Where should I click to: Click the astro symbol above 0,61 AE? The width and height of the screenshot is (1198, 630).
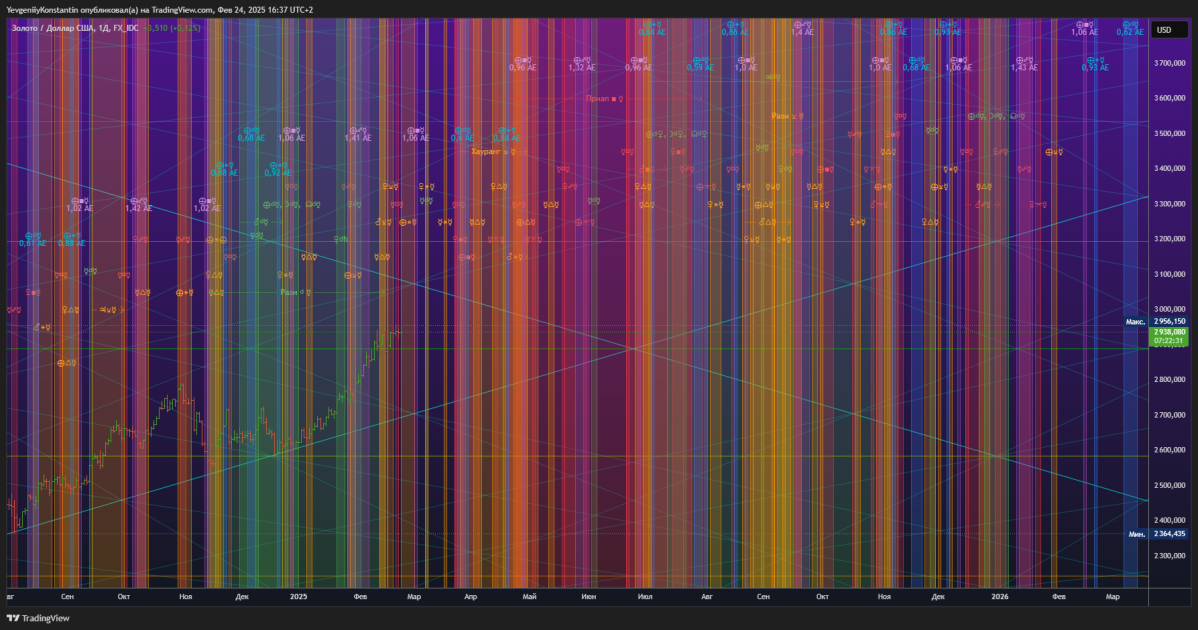[33, 236]
